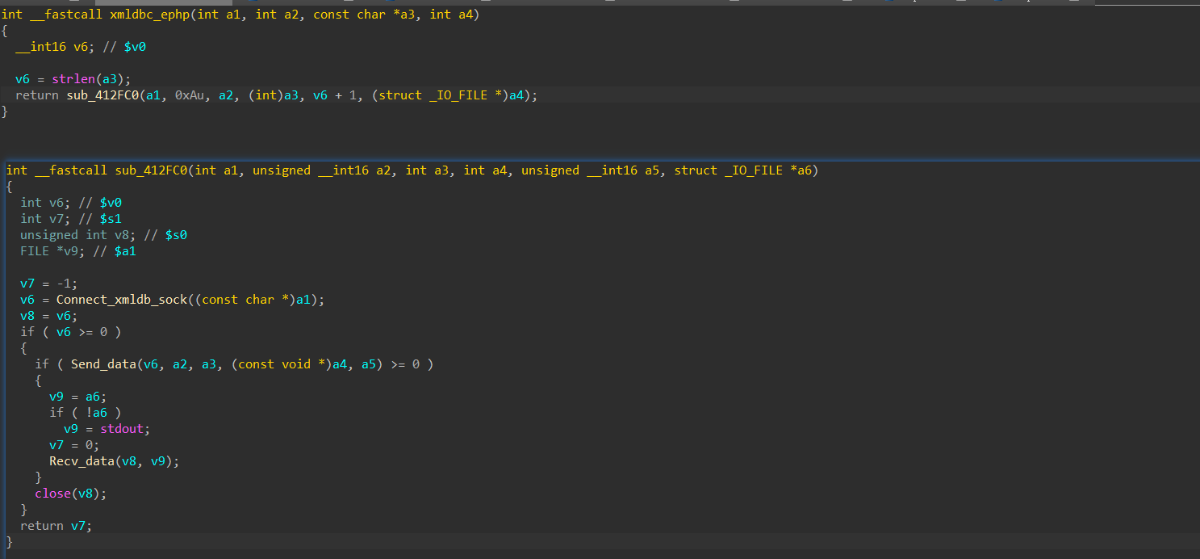Click the 'v9 = a6;' assignment line
This screenshot has height=559, width=1200.
tap(78, 396)
